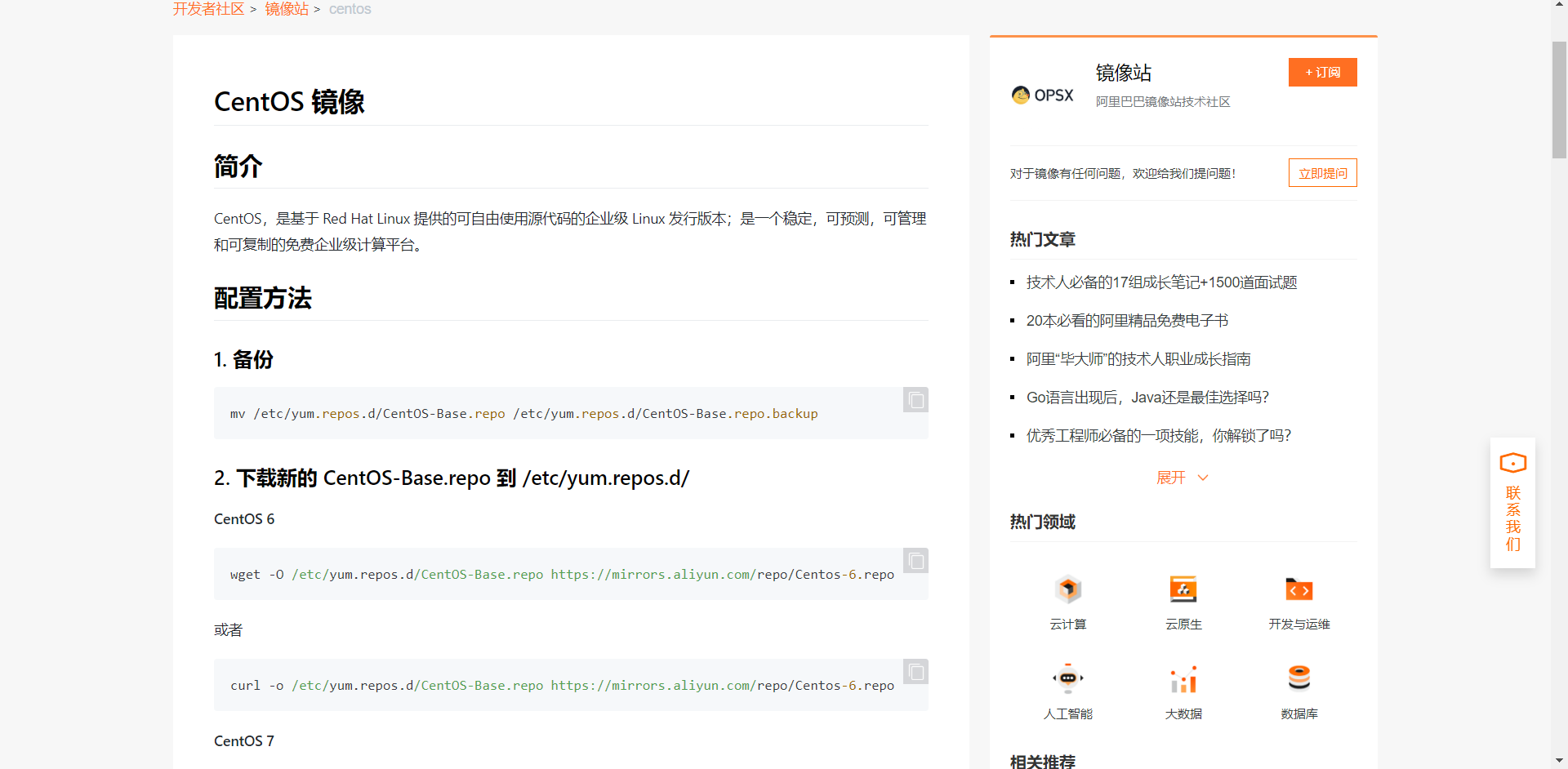Viewport: 1568px width, 769px height.
Task: Open the 云计算 category icon
Action: point(1067,589)
